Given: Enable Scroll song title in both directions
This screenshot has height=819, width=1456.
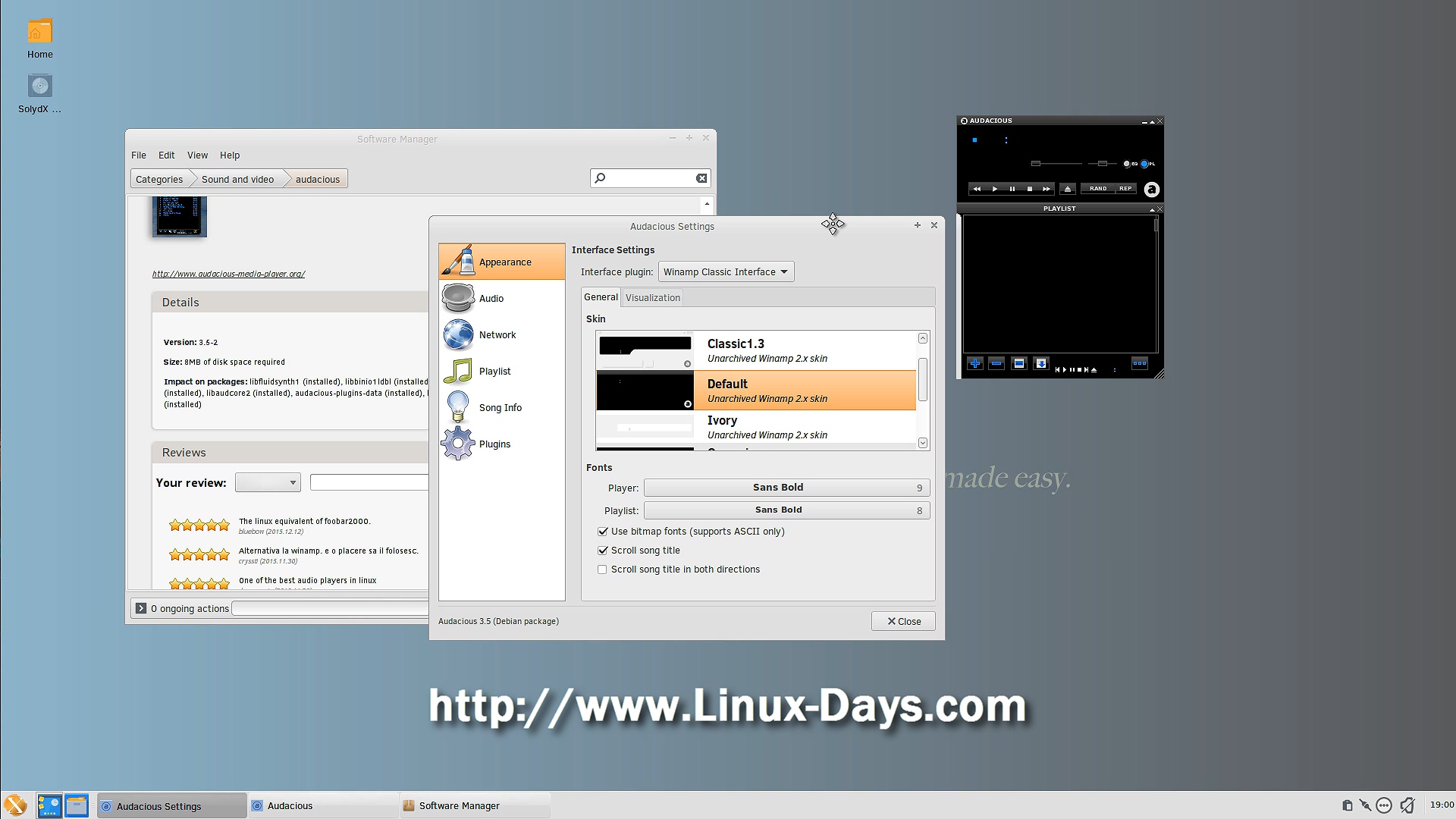Looking at the screenshot, I should click(603, 570).
